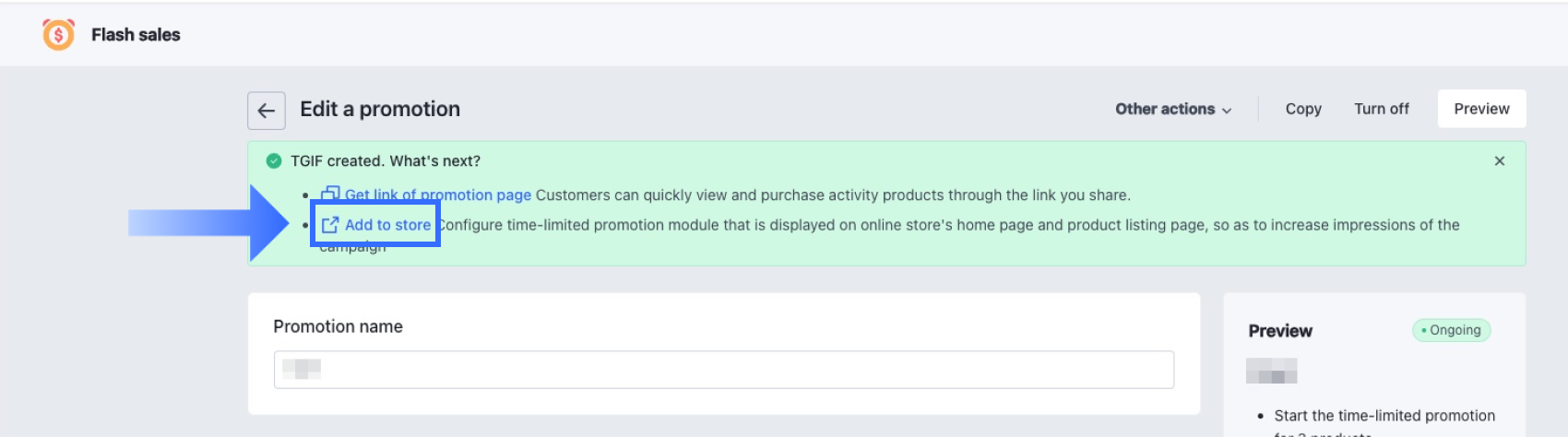This screenshot has height=437, width=1568.
Task: Focus the Promotion name input field
Action: tap(723, 370)
